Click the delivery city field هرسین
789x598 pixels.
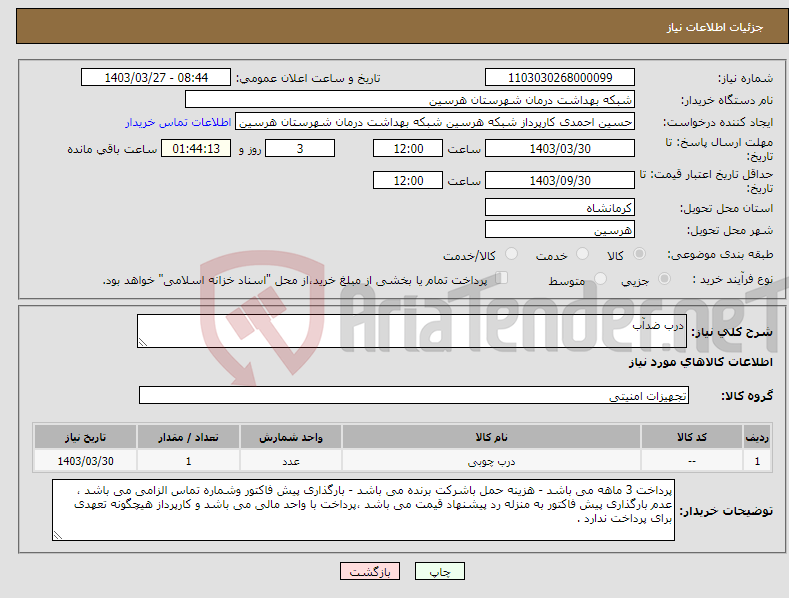pyautogui.click(x=560, y=230)
